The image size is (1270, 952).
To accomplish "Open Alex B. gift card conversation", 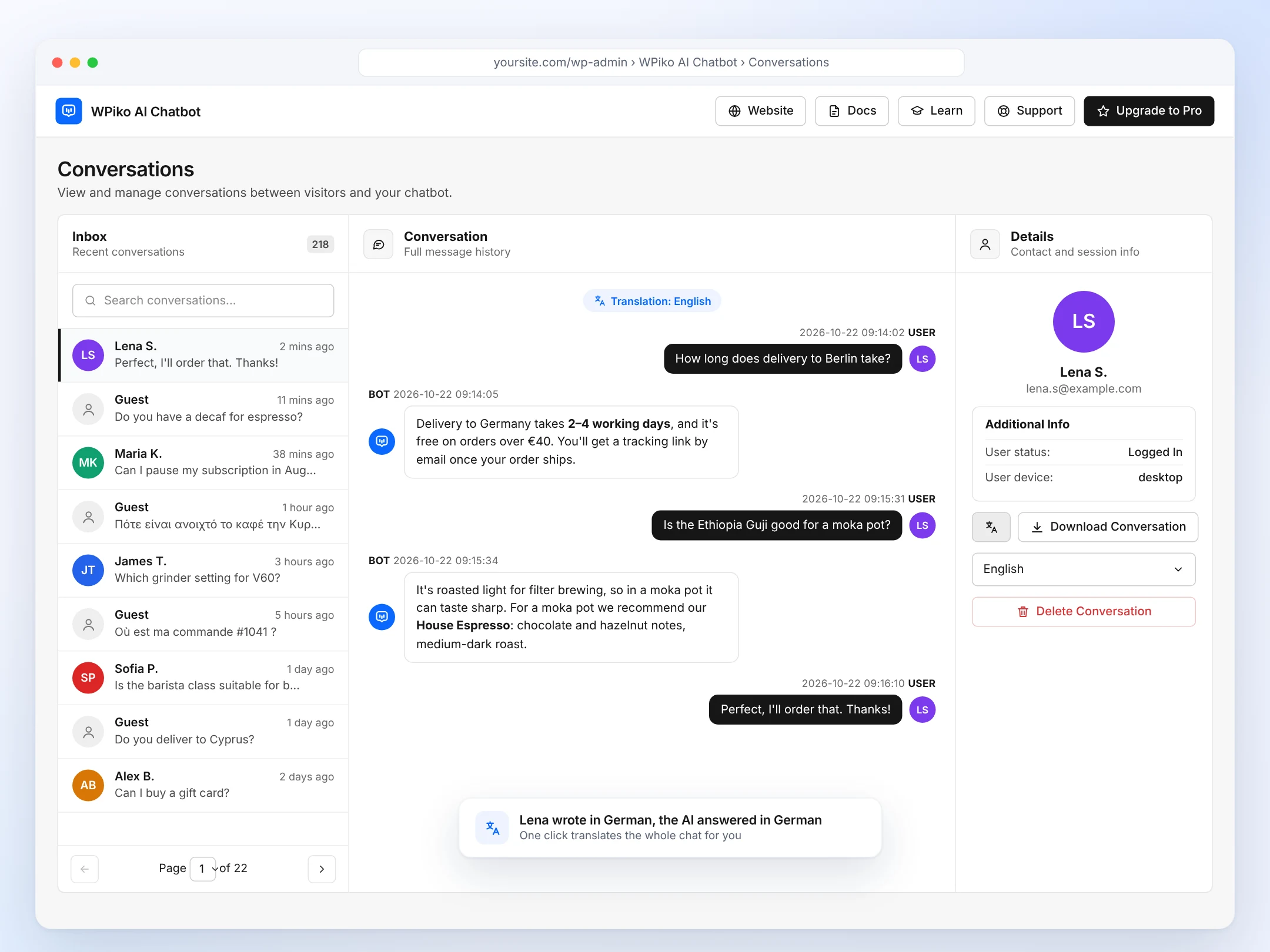I will coord(203,785).
